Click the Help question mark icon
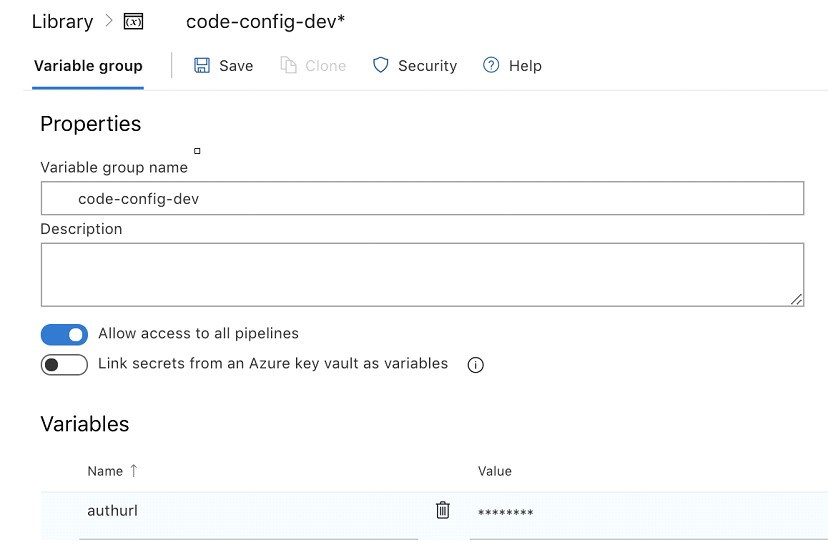Viewport: 828px width, 553px height. click(x=491, y=66)
